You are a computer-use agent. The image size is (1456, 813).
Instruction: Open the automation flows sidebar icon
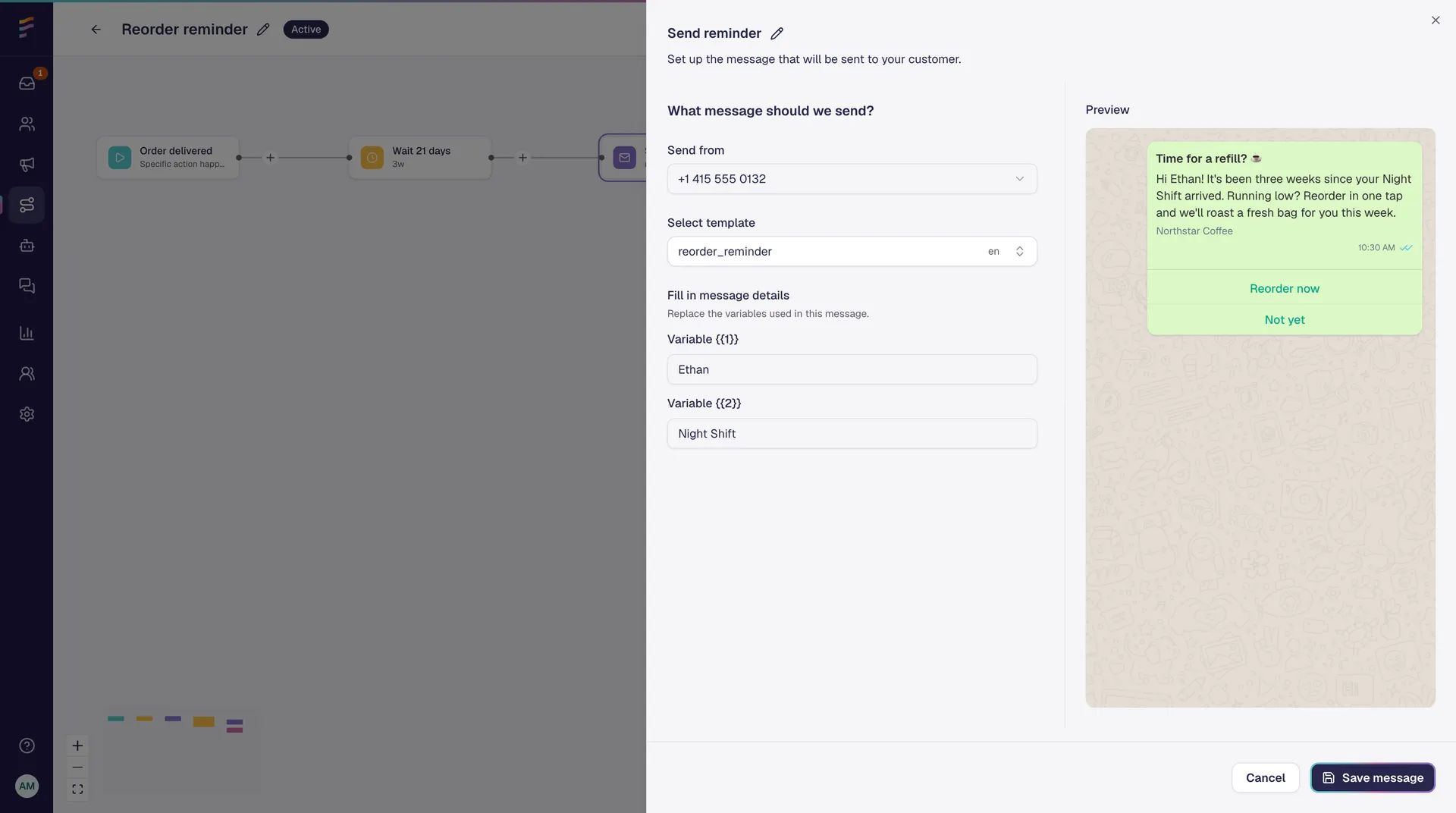27,205
